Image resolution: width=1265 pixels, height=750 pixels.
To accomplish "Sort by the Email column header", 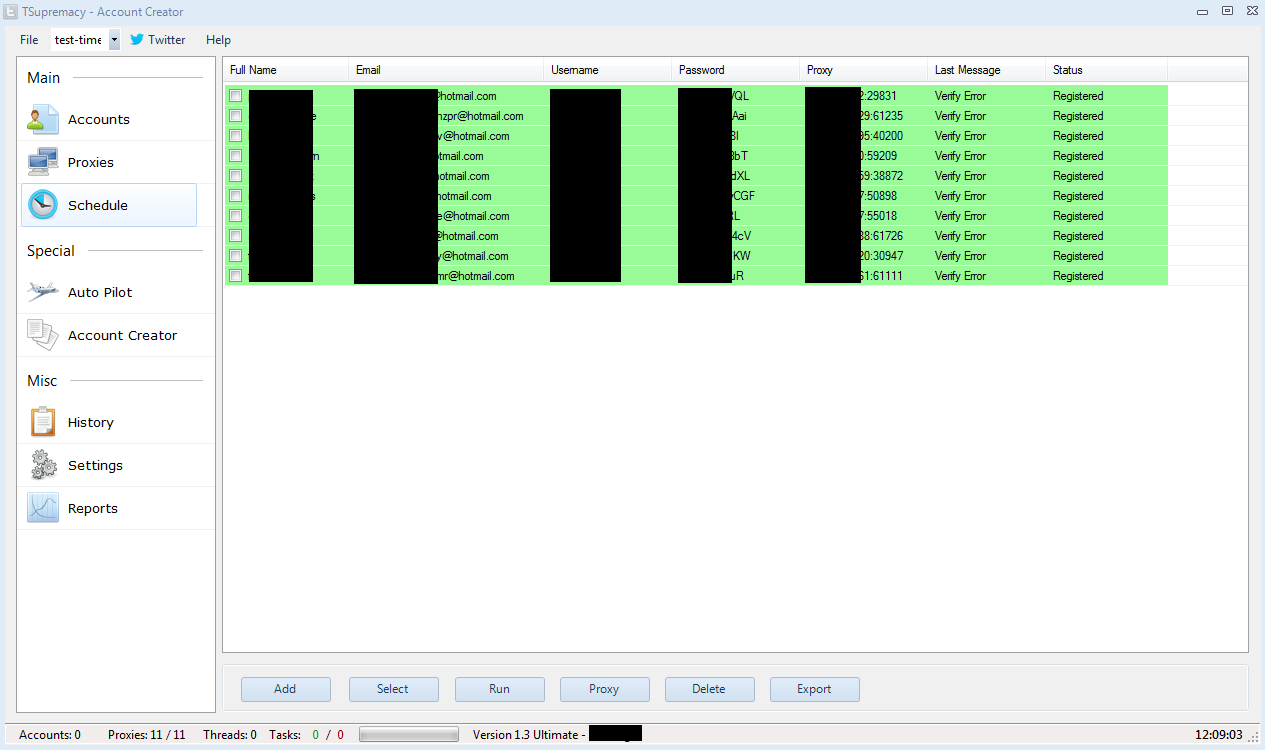I will click(446, 70).
